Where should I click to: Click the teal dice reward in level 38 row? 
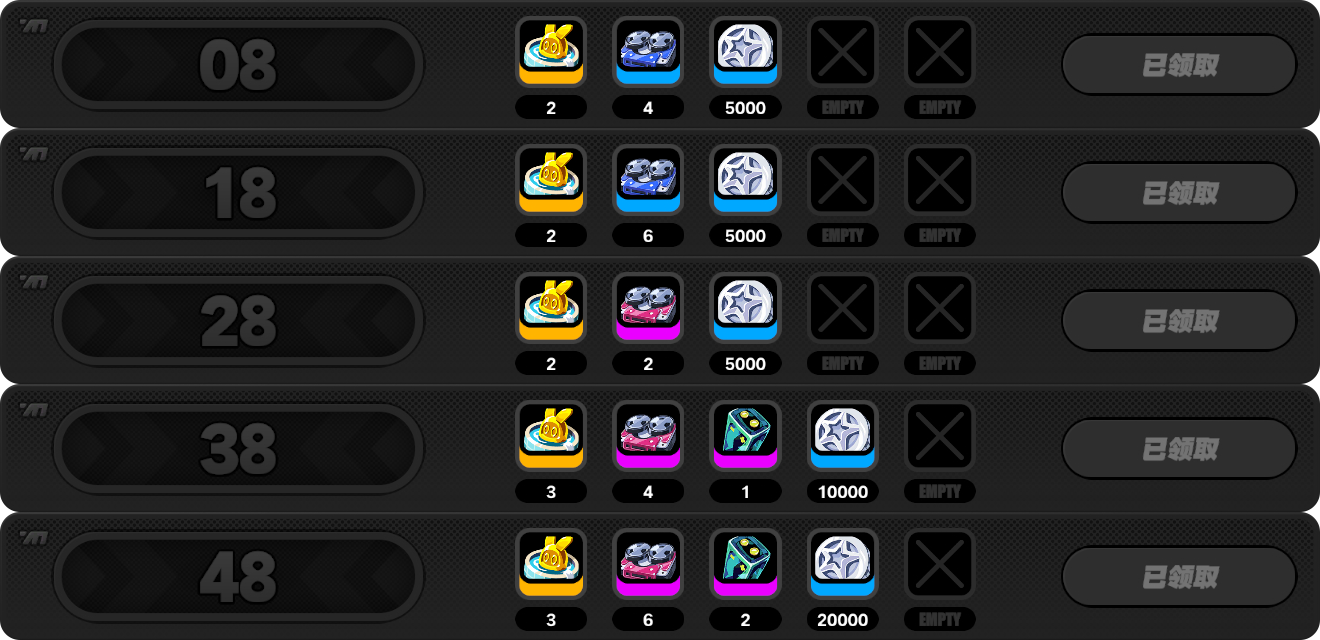(745, 436)
